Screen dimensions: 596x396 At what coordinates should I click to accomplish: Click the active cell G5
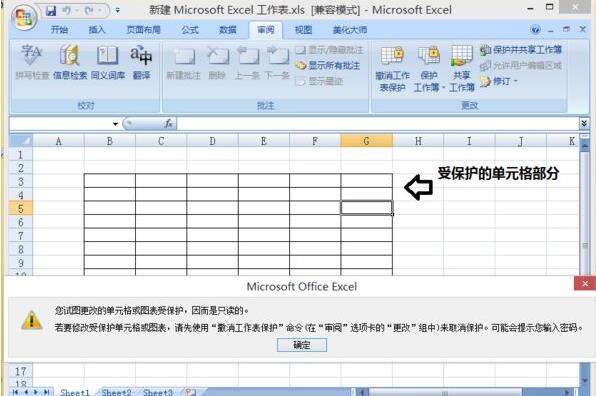(366, 208)
